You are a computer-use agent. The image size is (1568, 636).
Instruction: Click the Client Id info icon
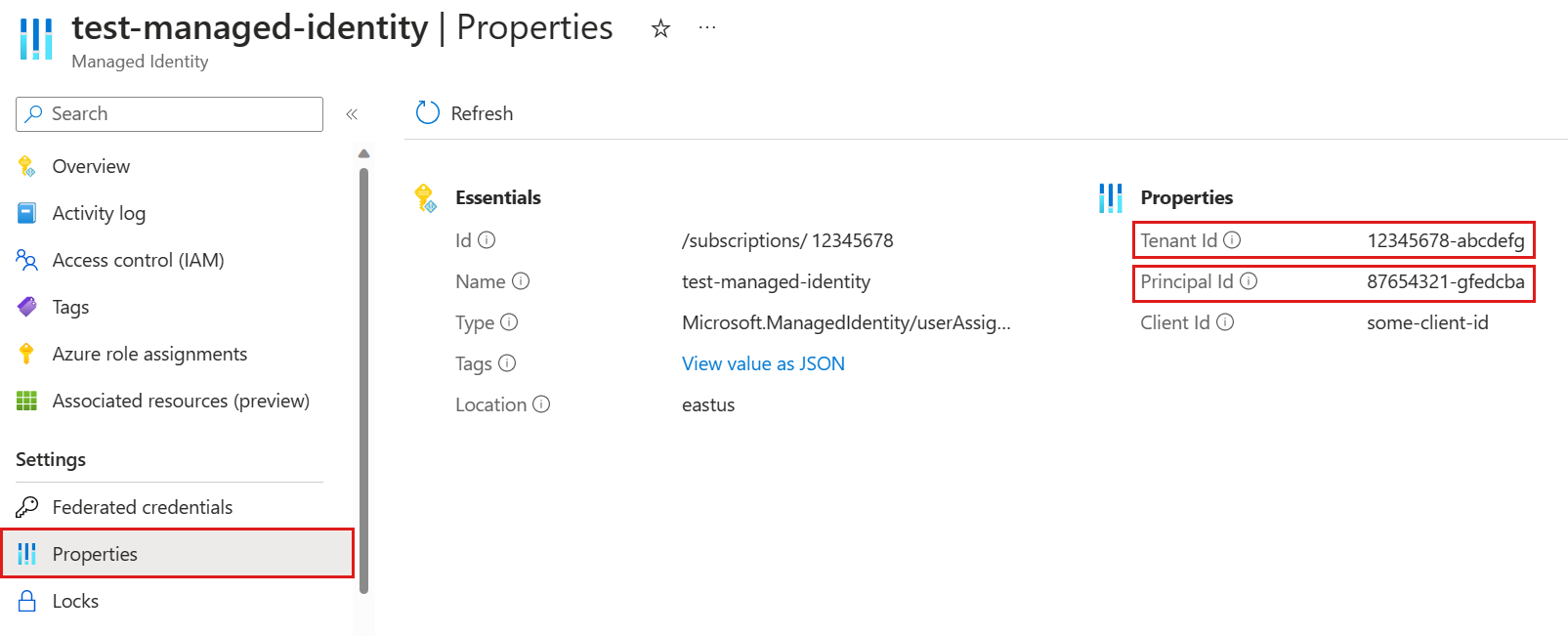(x=1225, y=322)
